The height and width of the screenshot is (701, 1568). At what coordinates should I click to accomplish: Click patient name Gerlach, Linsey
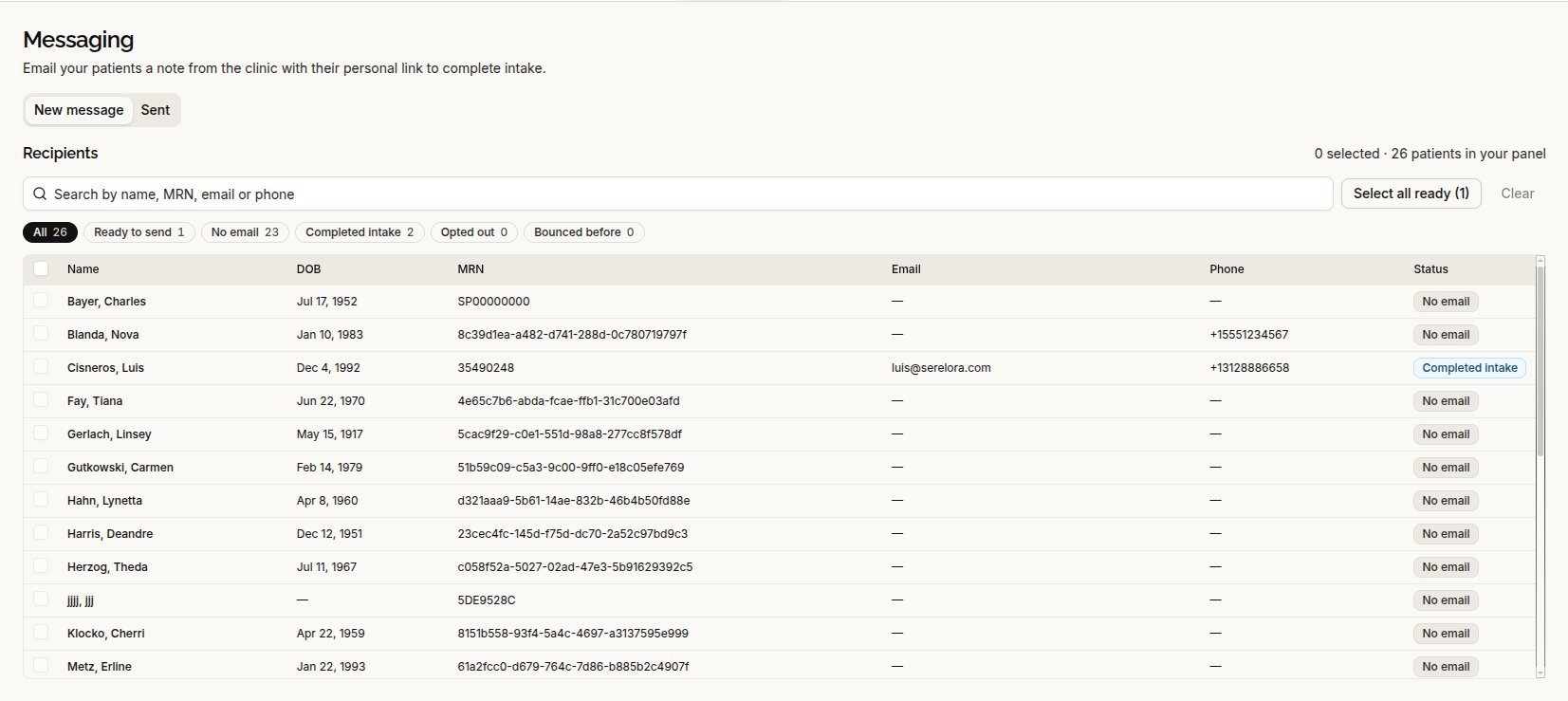tap(109, 434)
